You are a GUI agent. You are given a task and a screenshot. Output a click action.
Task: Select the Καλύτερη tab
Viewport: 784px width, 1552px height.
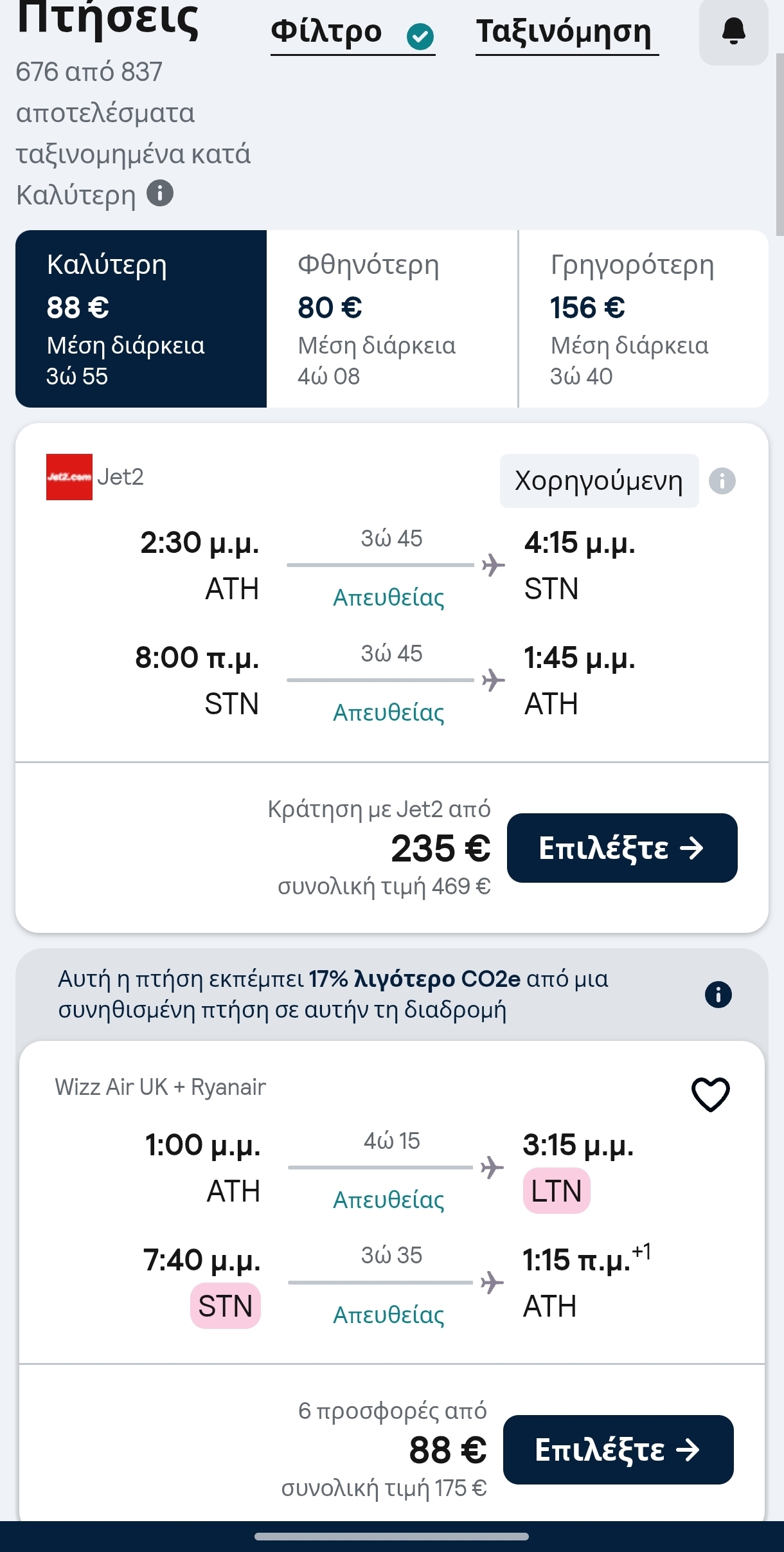pyautogui.click(x=141, y=319)
